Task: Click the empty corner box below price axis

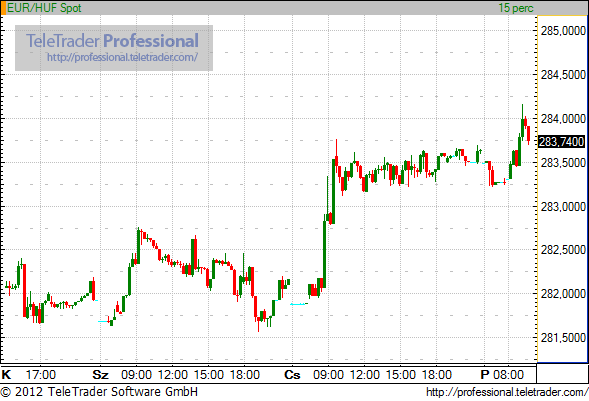Action: point(562,374)
